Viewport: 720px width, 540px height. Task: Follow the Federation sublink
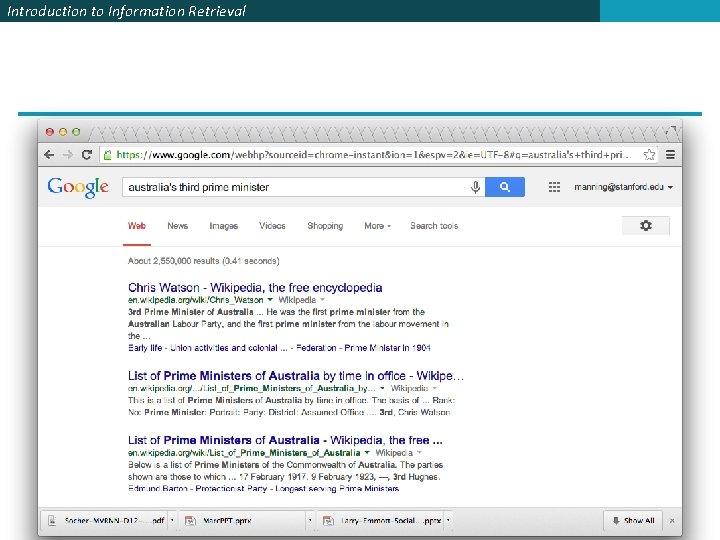316,348
